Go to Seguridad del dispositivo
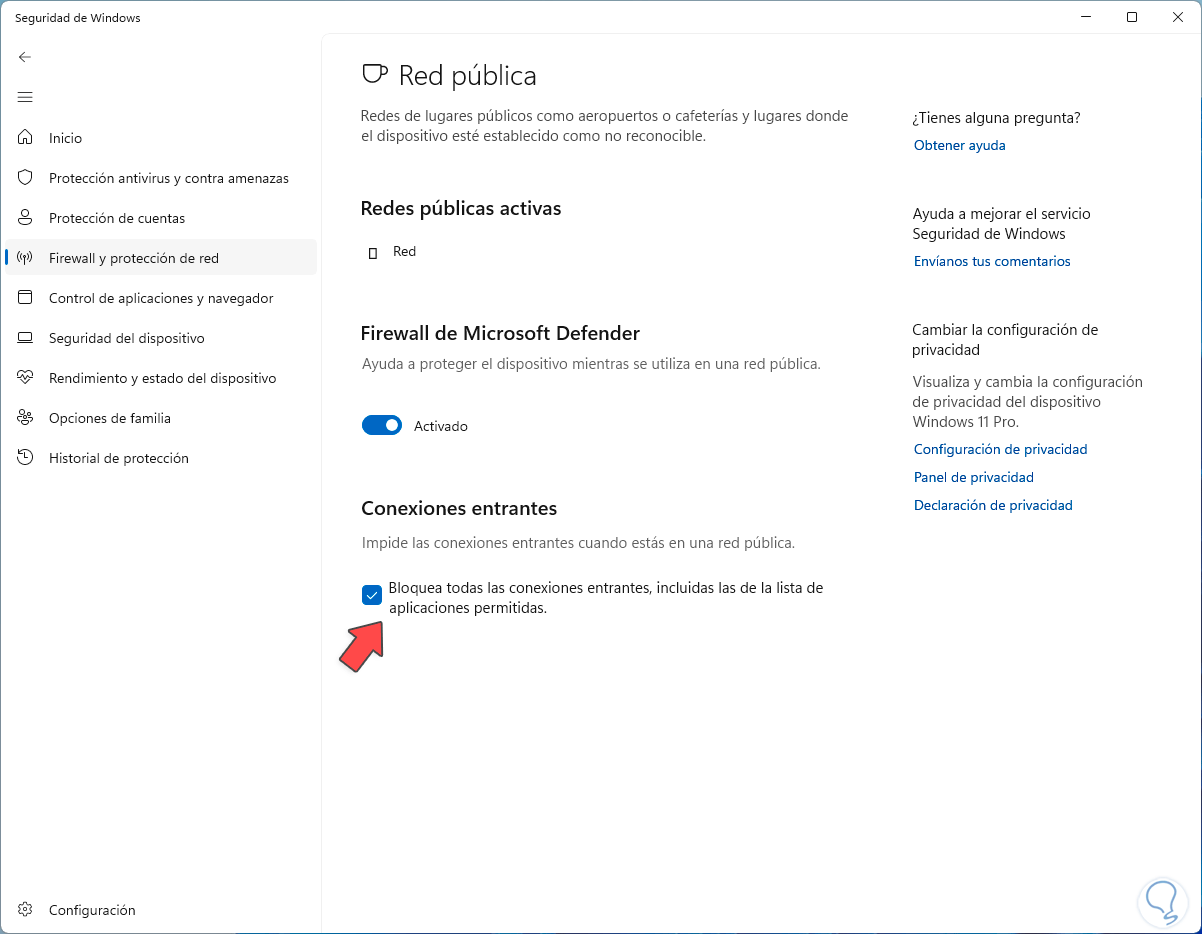Screen dimensions: 1202x934 click(x=161, y=338)
